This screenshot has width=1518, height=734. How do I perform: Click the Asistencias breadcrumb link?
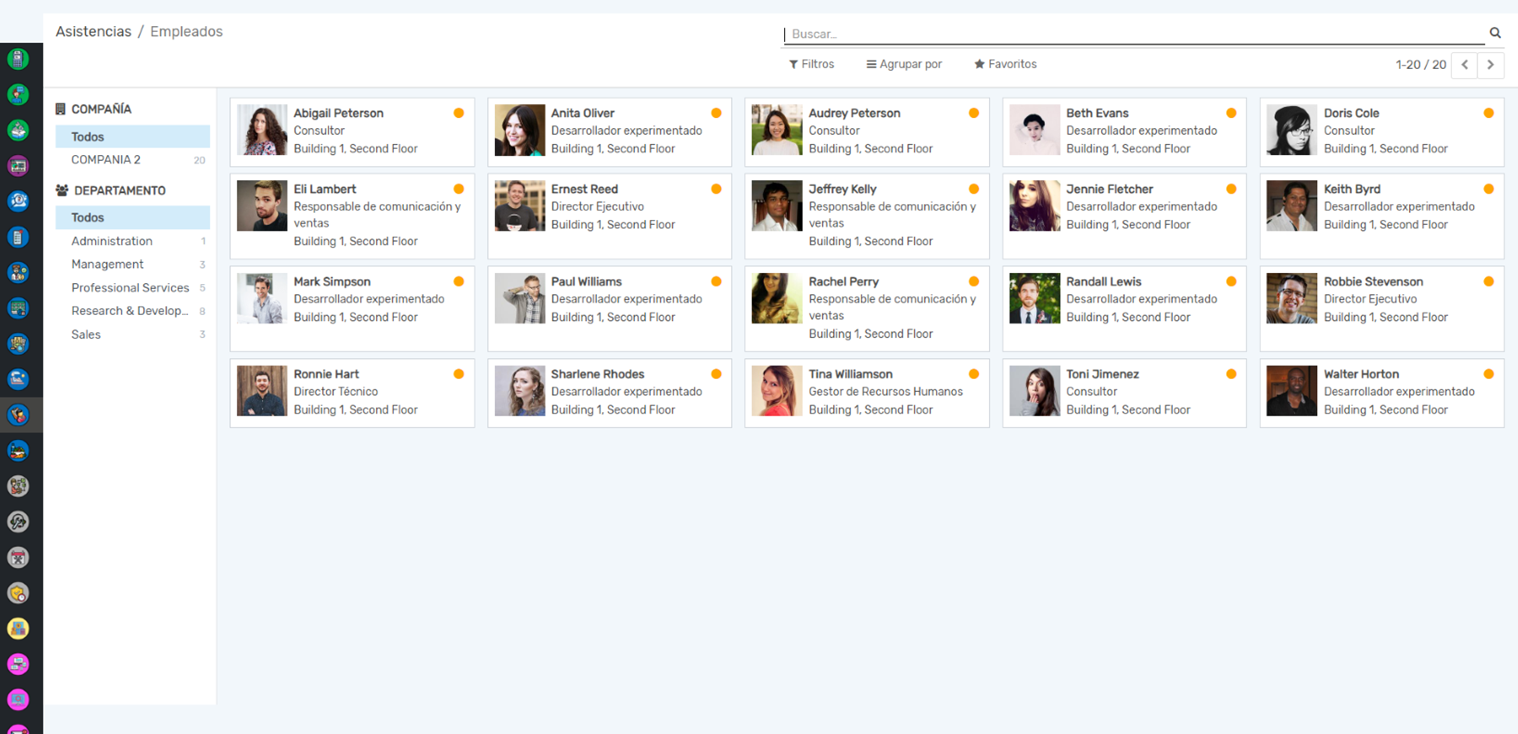[93, 32]
